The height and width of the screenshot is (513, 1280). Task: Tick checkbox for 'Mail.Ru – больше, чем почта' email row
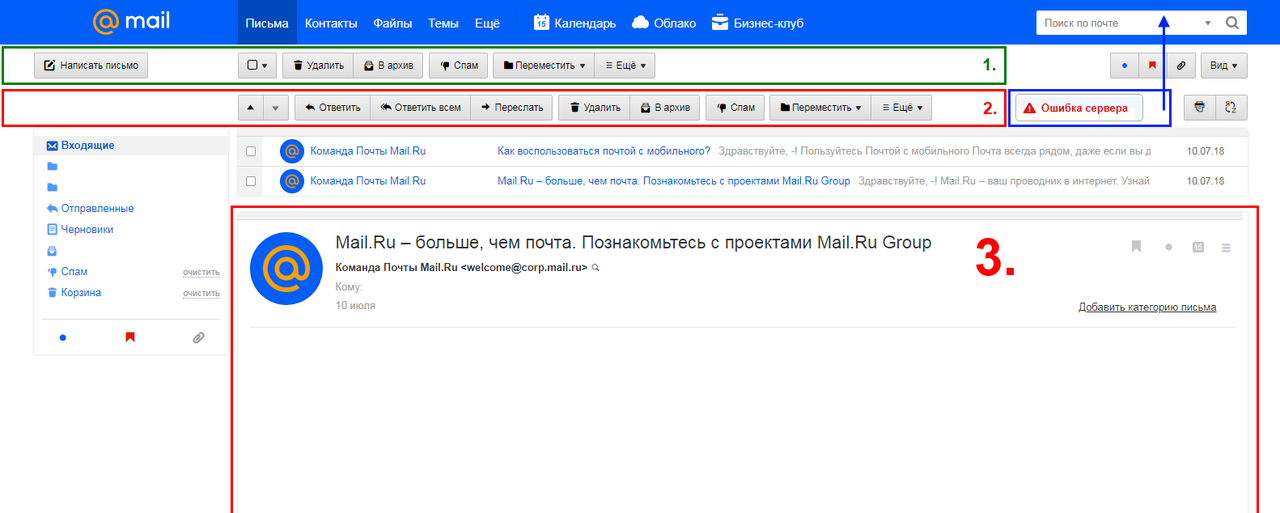pos(251,181)
